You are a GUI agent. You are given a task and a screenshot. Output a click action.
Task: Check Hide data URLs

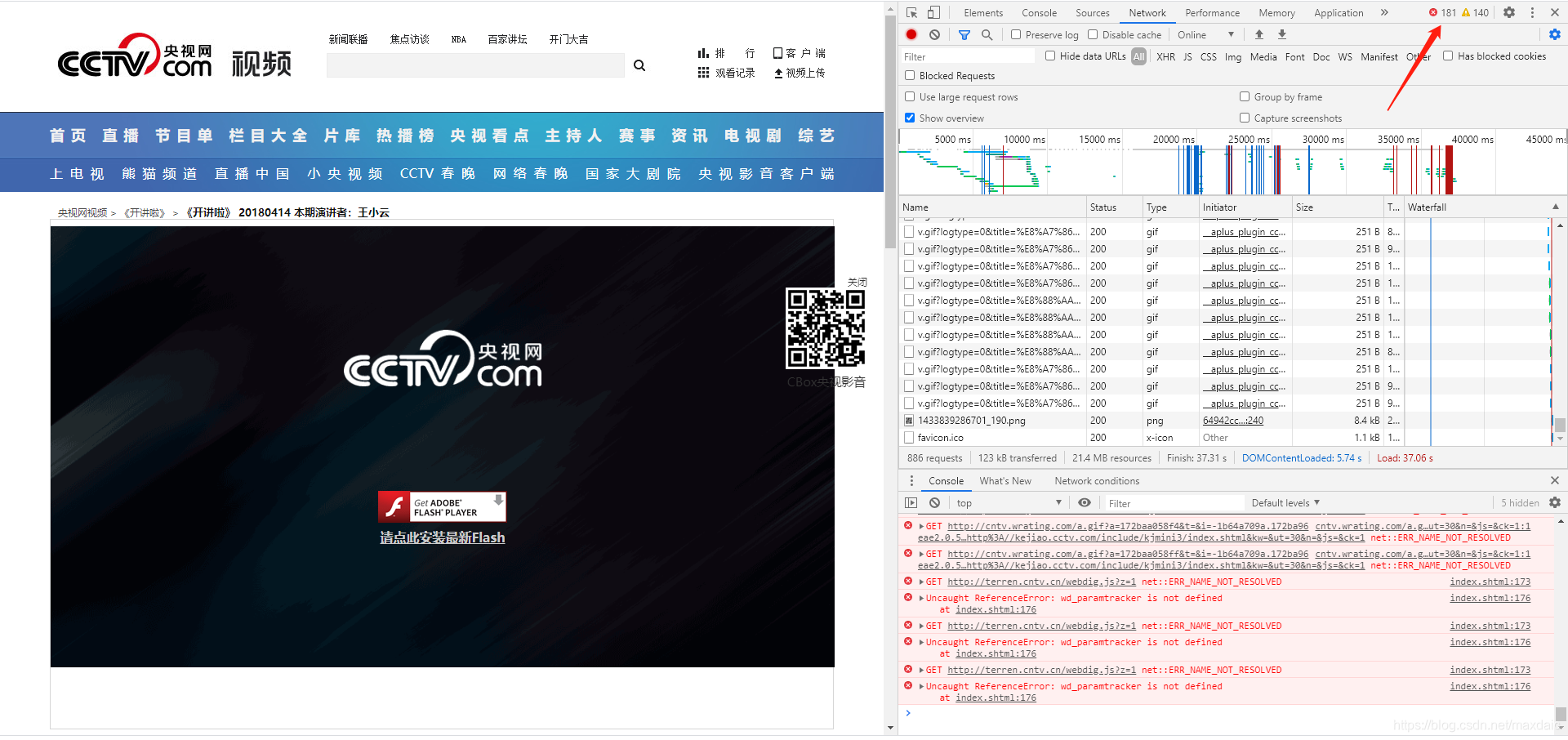pos(1050,56)
